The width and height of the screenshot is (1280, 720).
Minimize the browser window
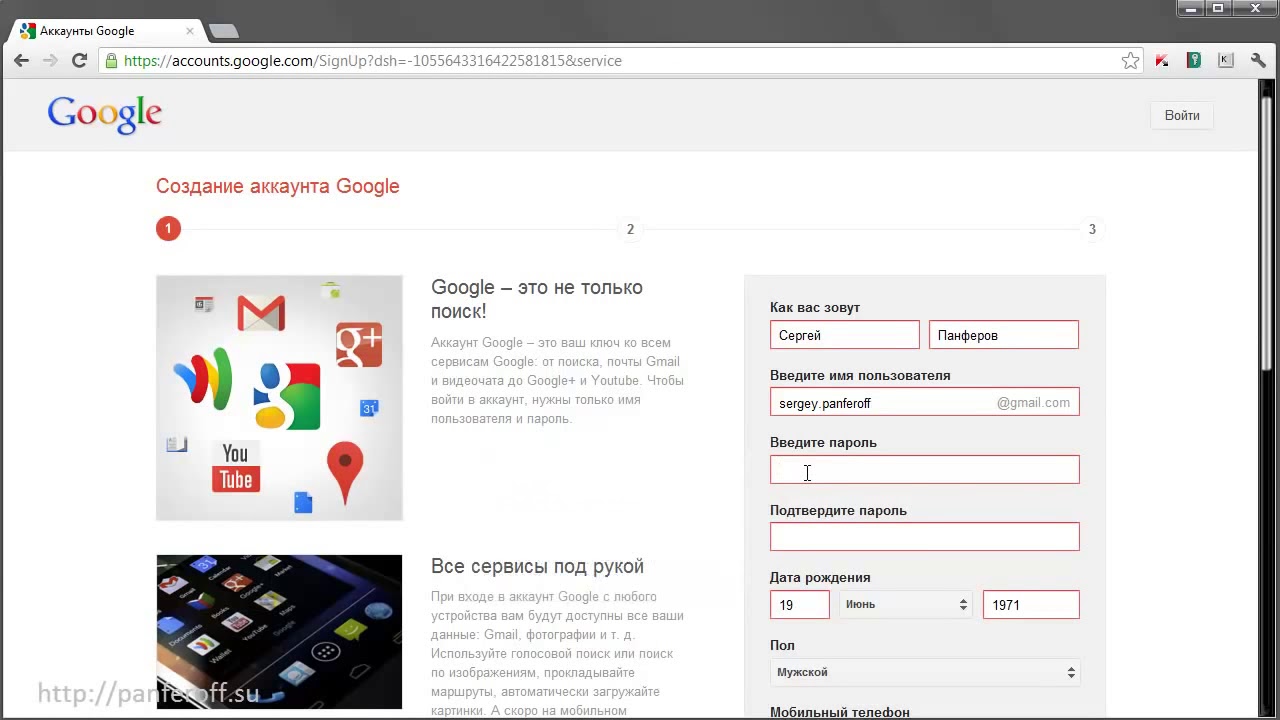tap(1190, 8)
